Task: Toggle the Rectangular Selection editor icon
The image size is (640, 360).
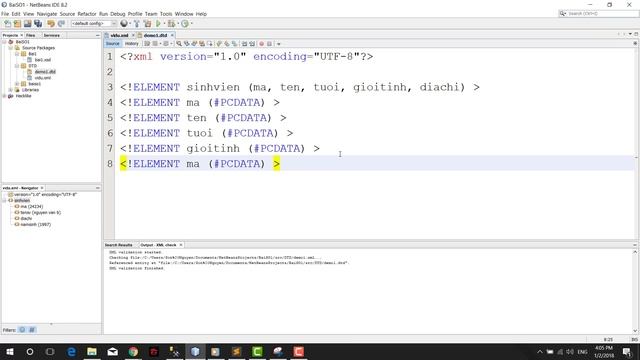Action: 210,44
